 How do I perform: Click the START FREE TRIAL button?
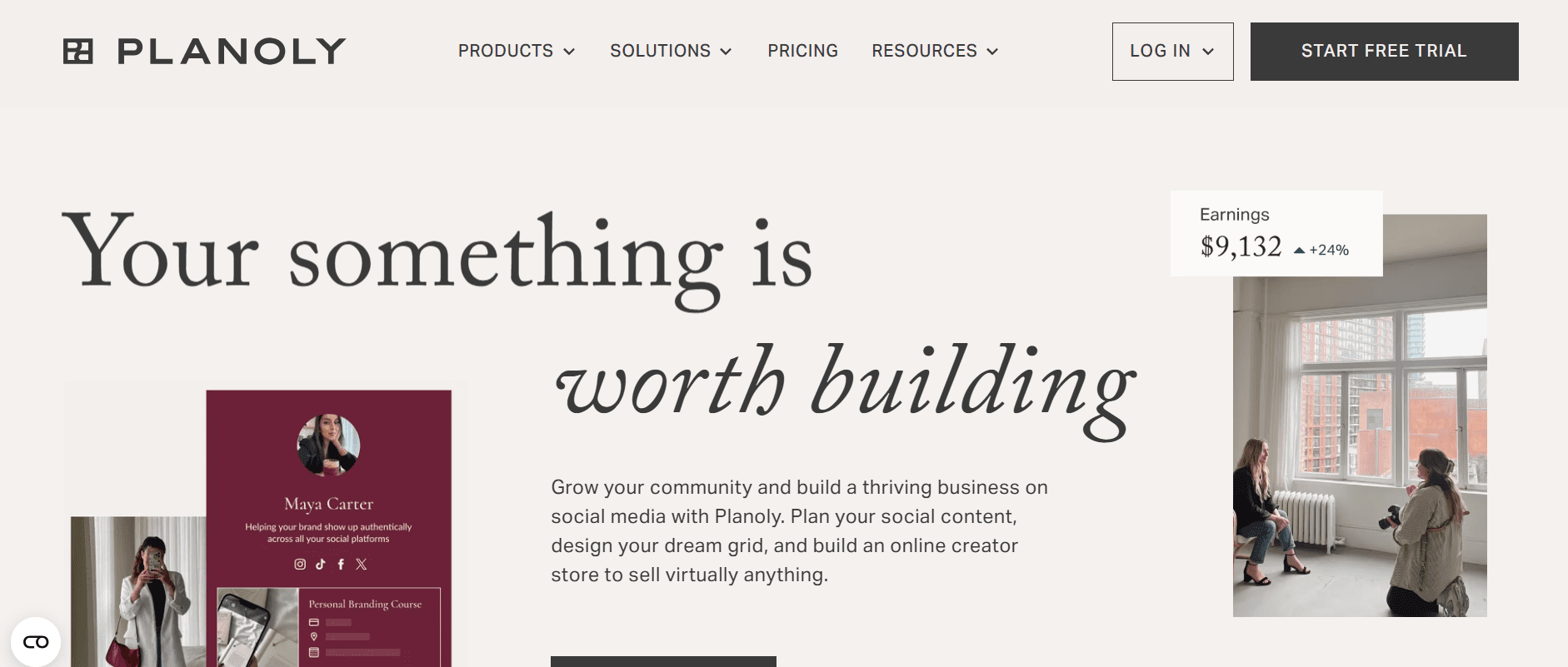pyautogui.click(x=1383, y=51)
